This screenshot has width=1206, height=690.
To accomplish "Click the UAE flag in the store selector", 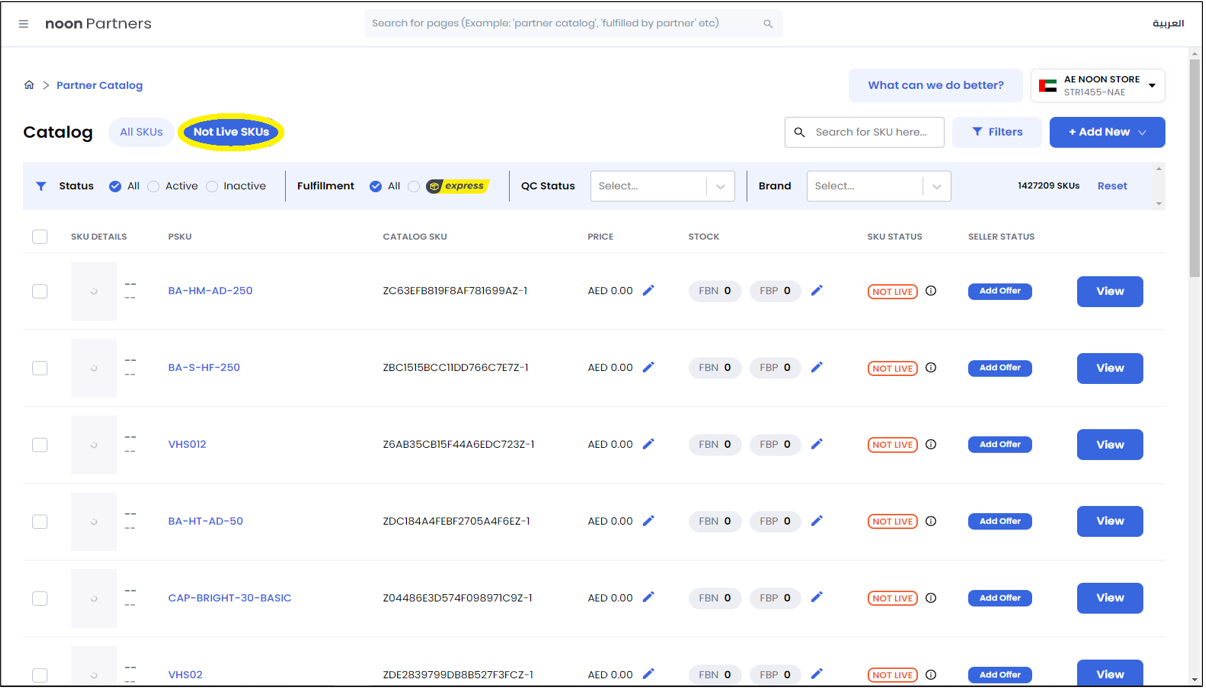I will click(x=1048, y=85).
